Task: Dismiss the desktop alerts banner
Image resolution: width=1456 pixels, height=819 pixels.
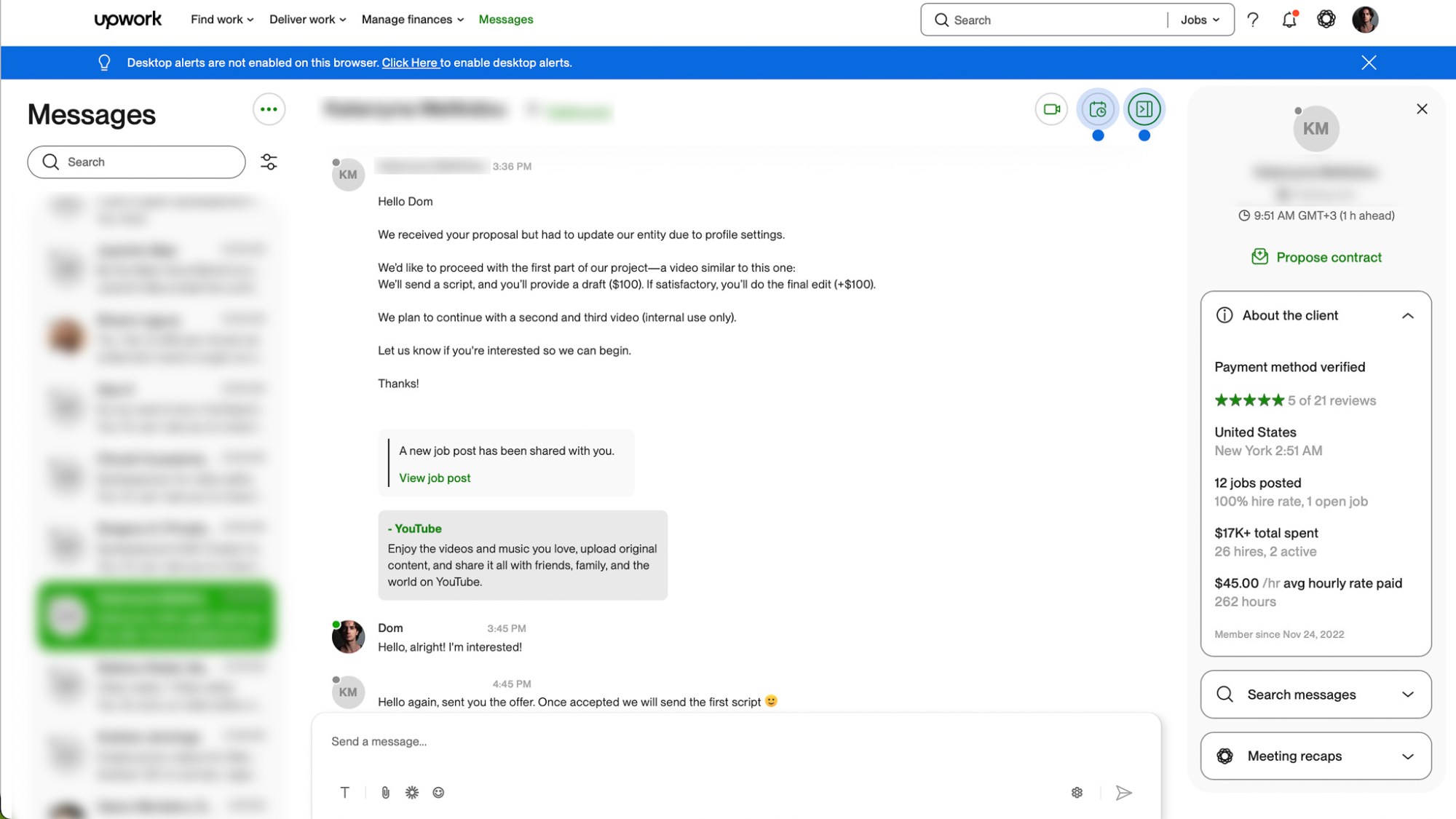Action: click(x=1369, y=63)
